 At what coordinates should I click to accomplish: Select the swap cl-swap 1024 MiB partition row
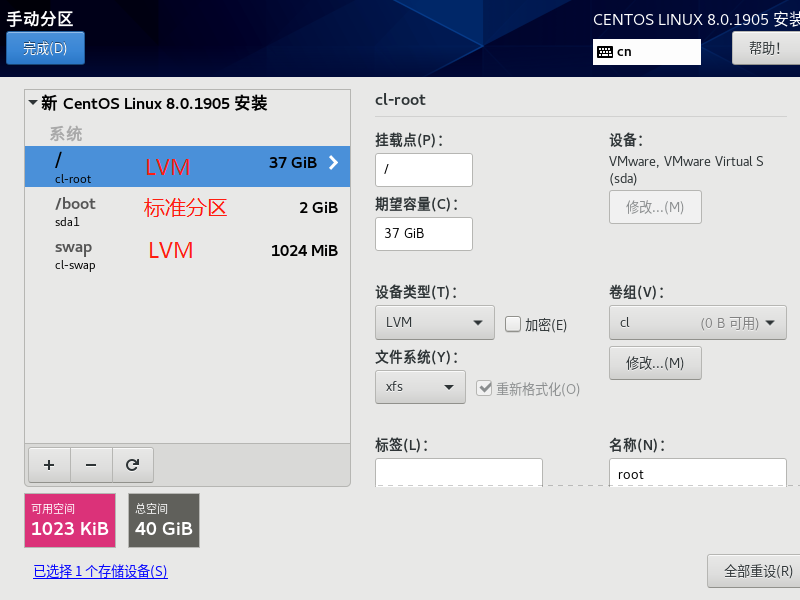coord(187,254)
